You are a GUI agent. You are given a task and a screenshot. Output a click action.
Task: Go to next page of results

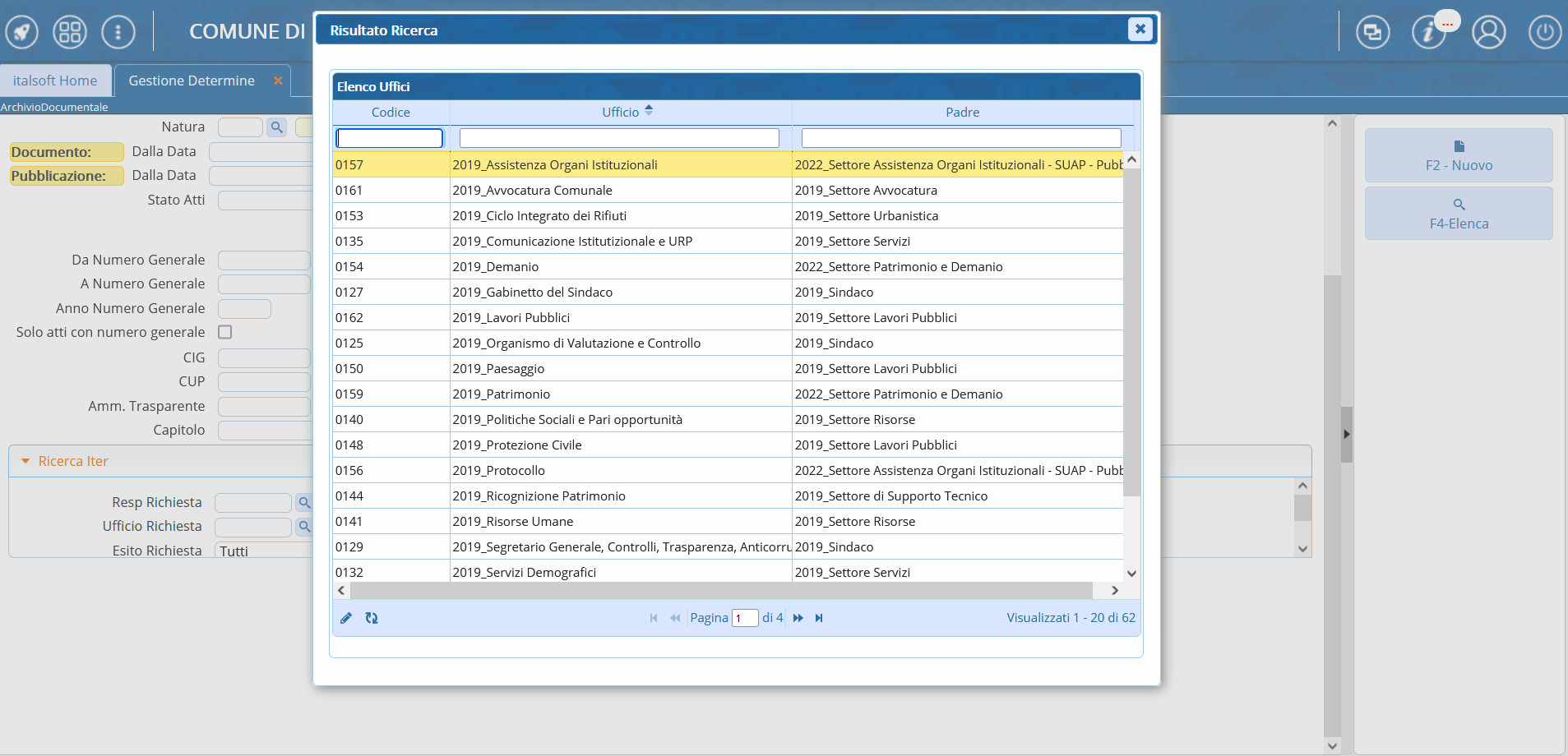798,618
